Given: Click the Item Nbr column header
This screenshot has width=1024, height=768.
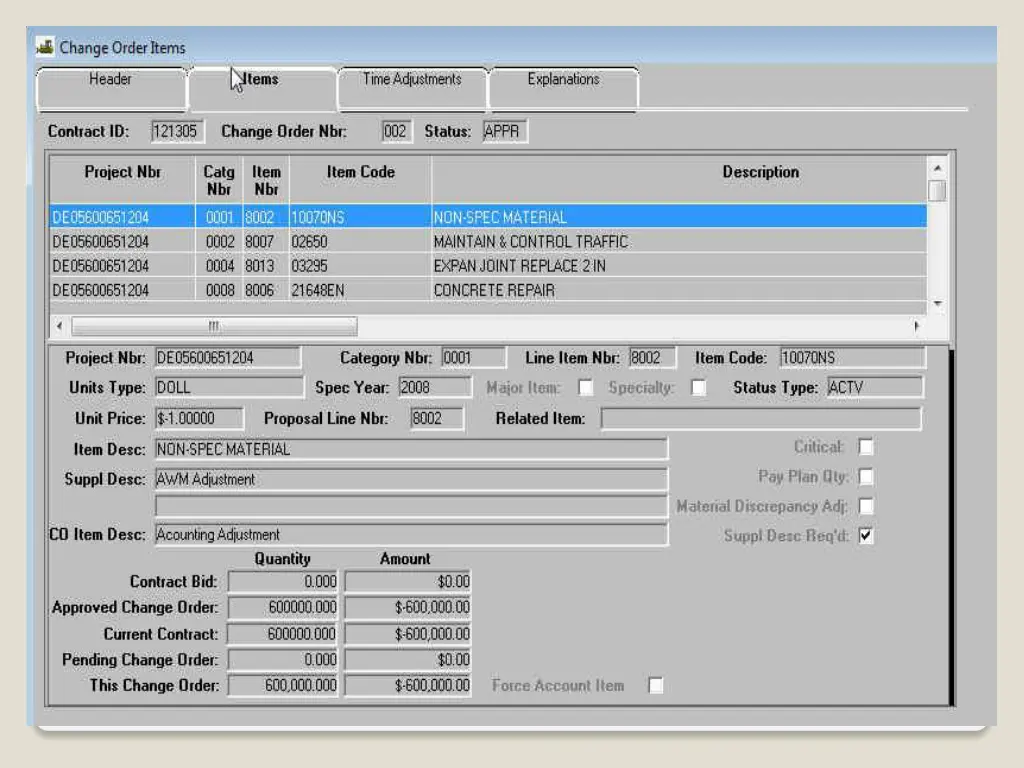Looking at the screenshot, I should click(266, 180).
